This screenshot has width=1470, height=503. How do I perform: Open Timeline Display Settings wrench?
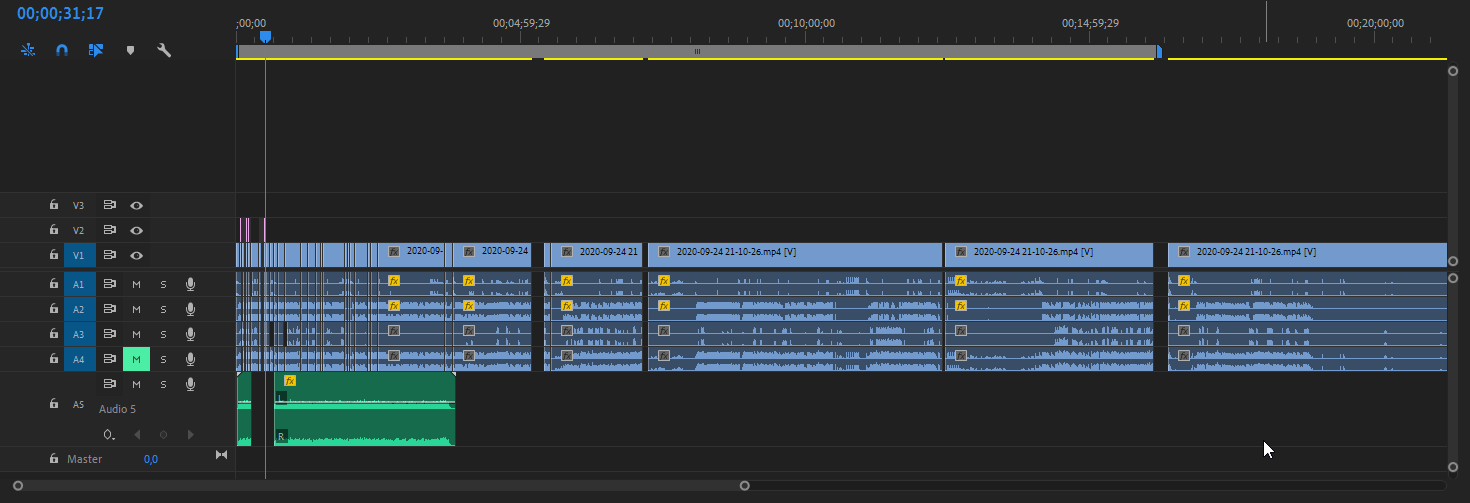[164, 49]
